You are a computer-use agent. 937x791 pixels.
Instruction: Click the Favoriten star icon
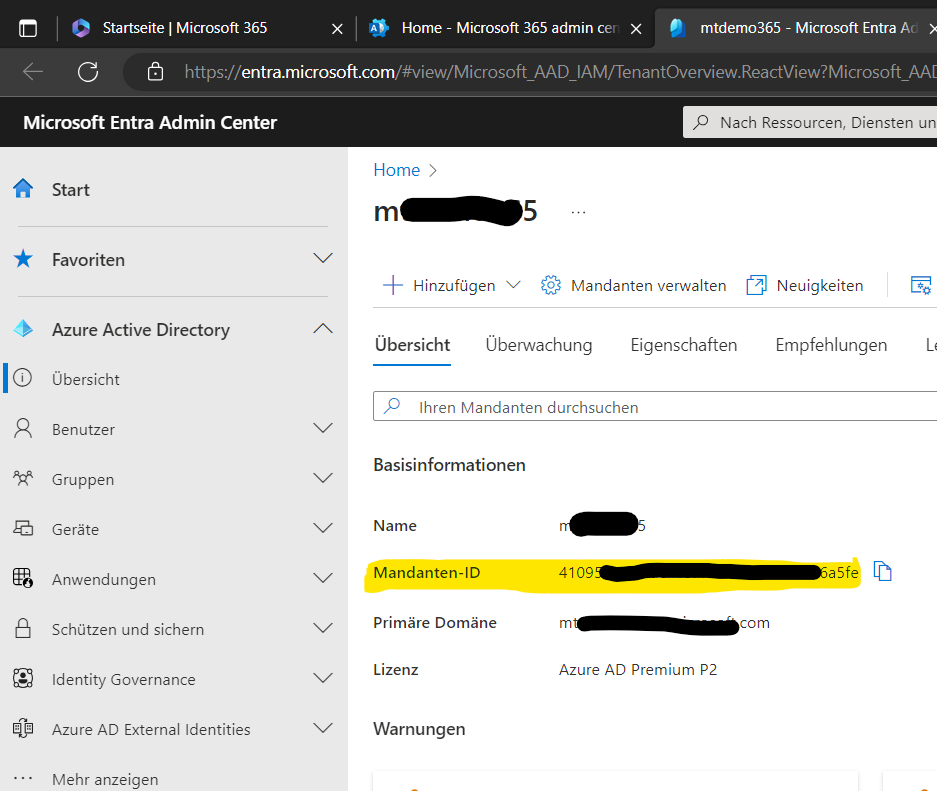click(x=23, y=259)
